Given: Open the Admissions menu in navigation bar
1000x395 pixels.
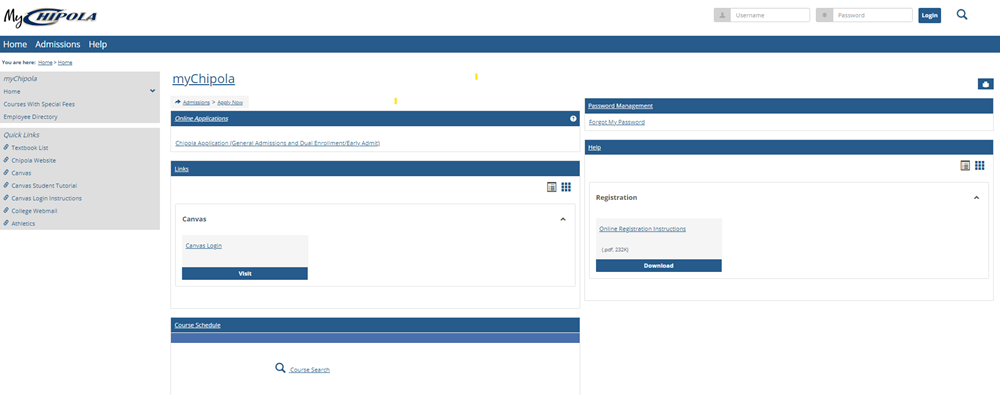Looking at the screenshot, I should pos(58,45).
